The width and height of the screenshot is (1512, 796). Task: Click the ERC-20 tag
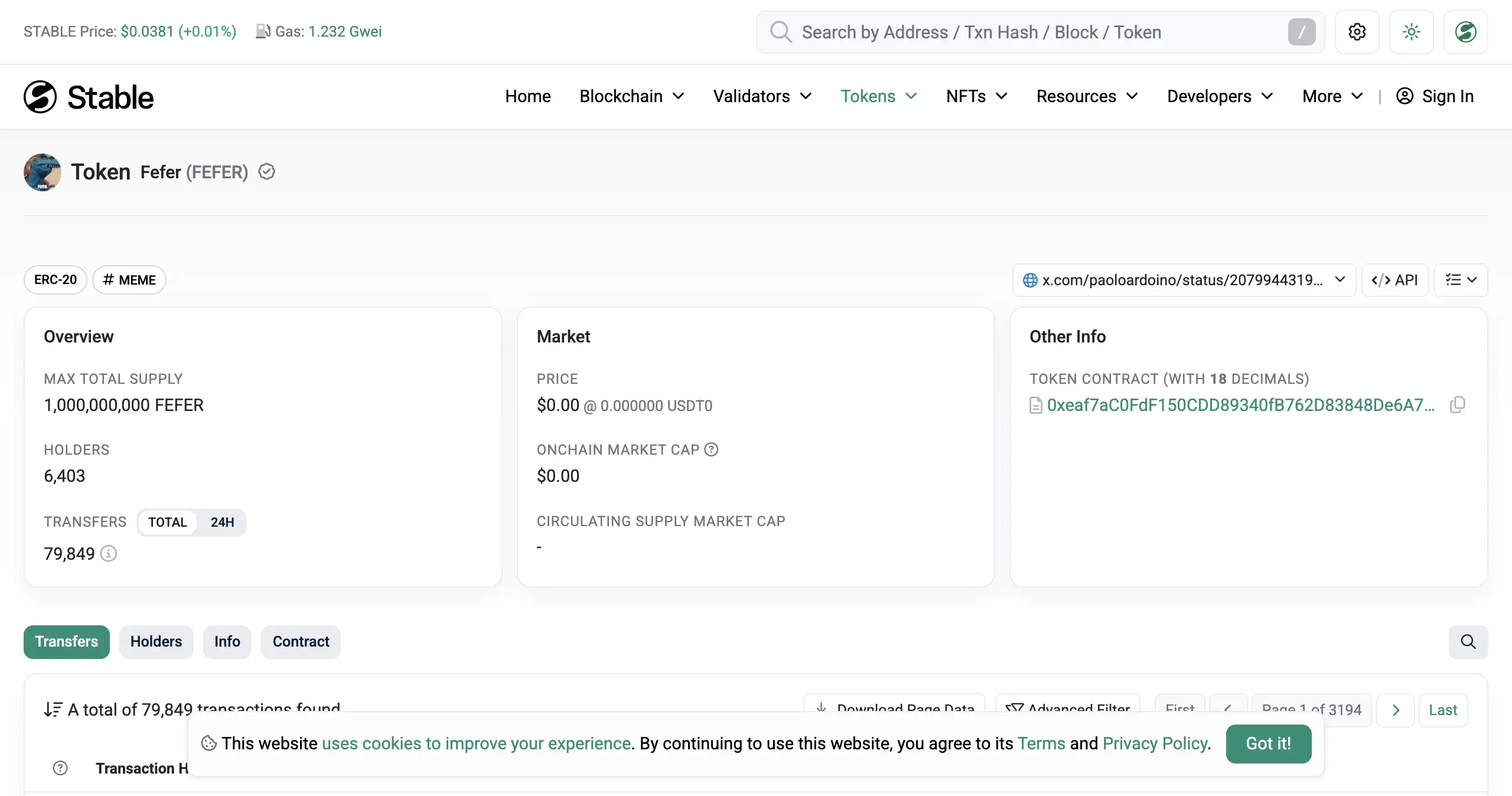[56, 280]
